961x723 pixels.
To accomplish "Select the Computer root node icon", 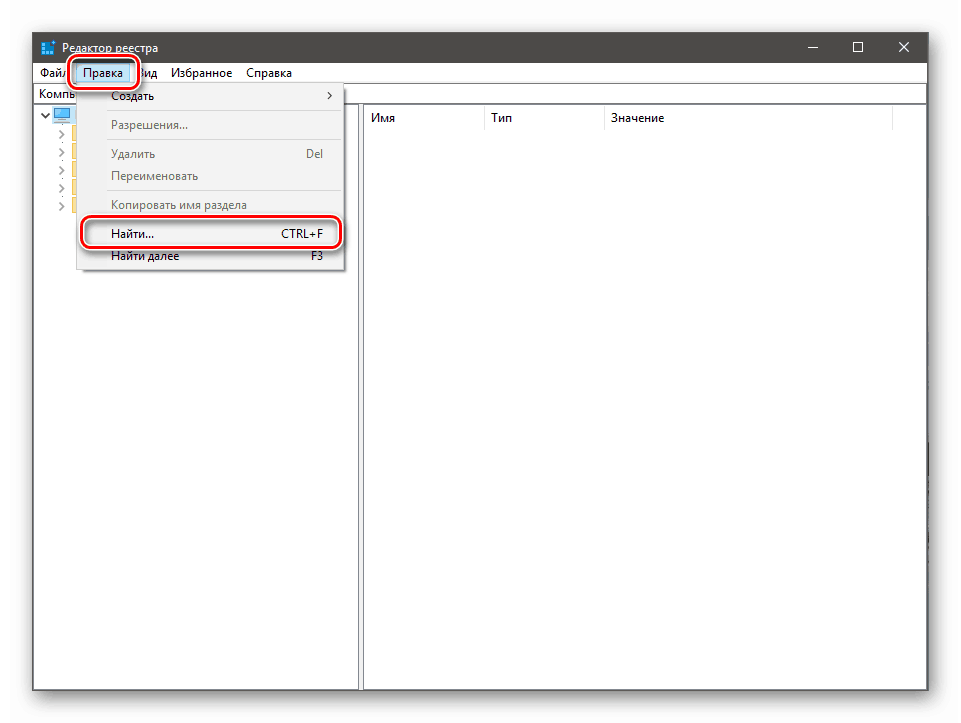I will click(x=63, y=115).
